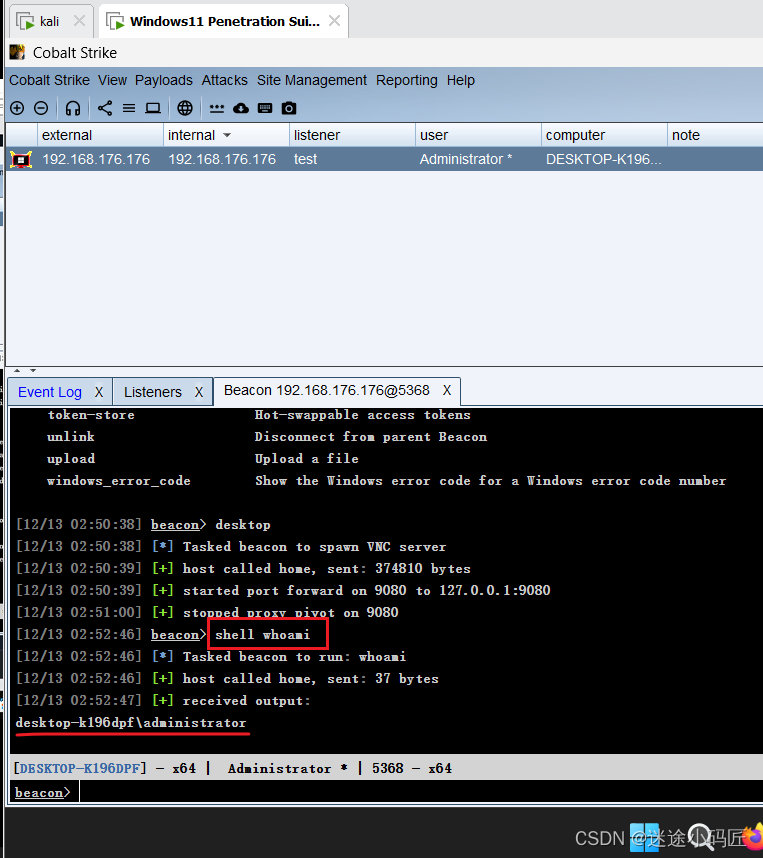Switch to the kali VM tab
Viewport: 763px width, 858px height.
tap(49, 21)
